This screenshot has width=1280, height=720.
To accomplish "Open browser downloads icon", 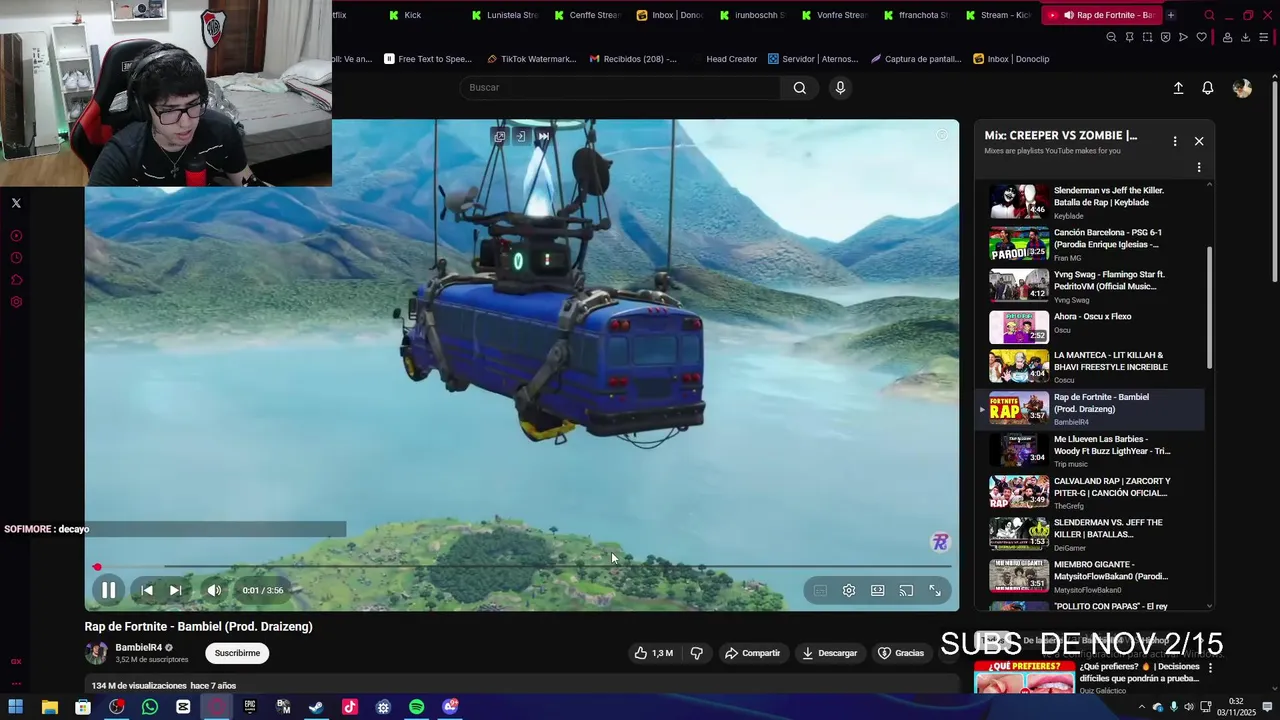I will pos(1245,37).
